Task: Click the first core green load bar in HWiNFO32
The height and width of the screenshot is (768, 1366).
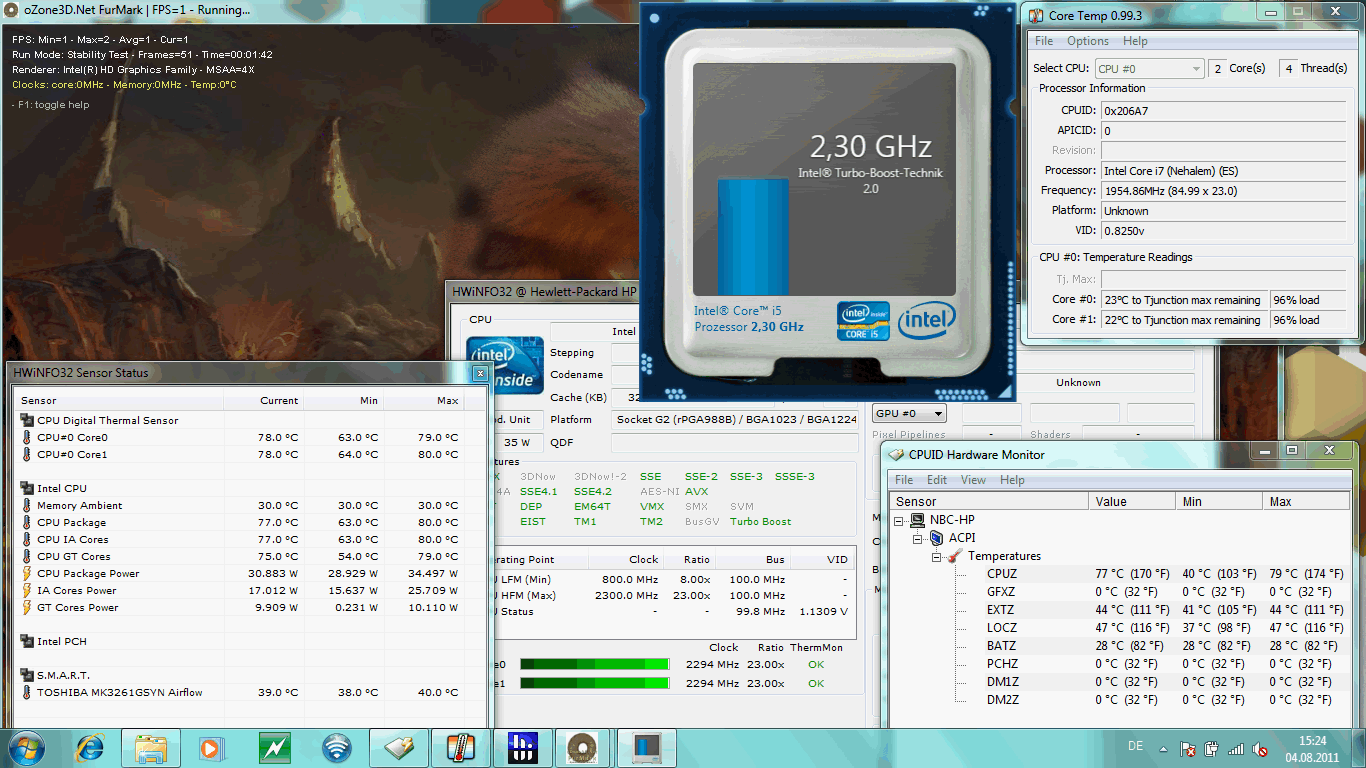Action: click(595, 664)
